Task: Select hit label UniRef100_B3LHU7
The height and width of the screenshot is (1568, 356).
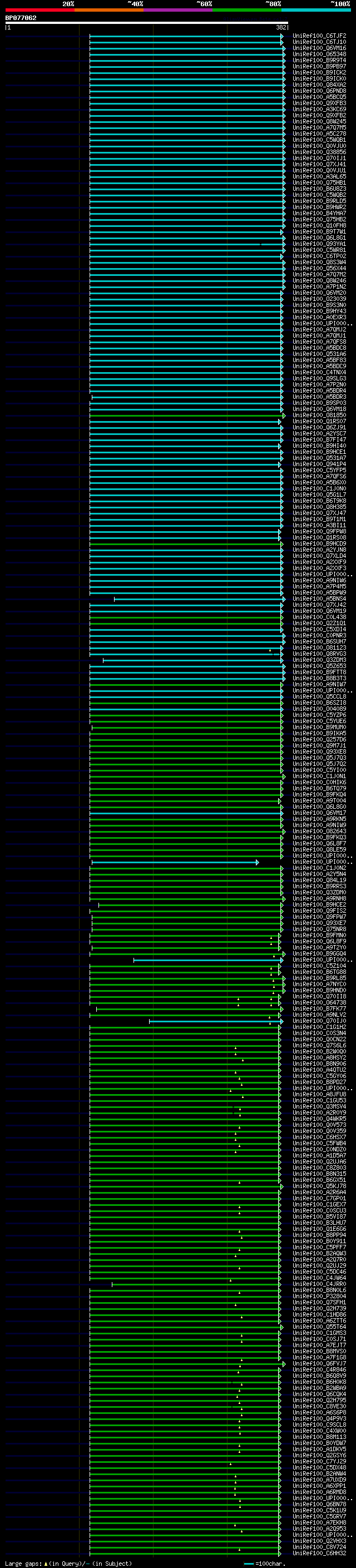Action: point(319,1223)
